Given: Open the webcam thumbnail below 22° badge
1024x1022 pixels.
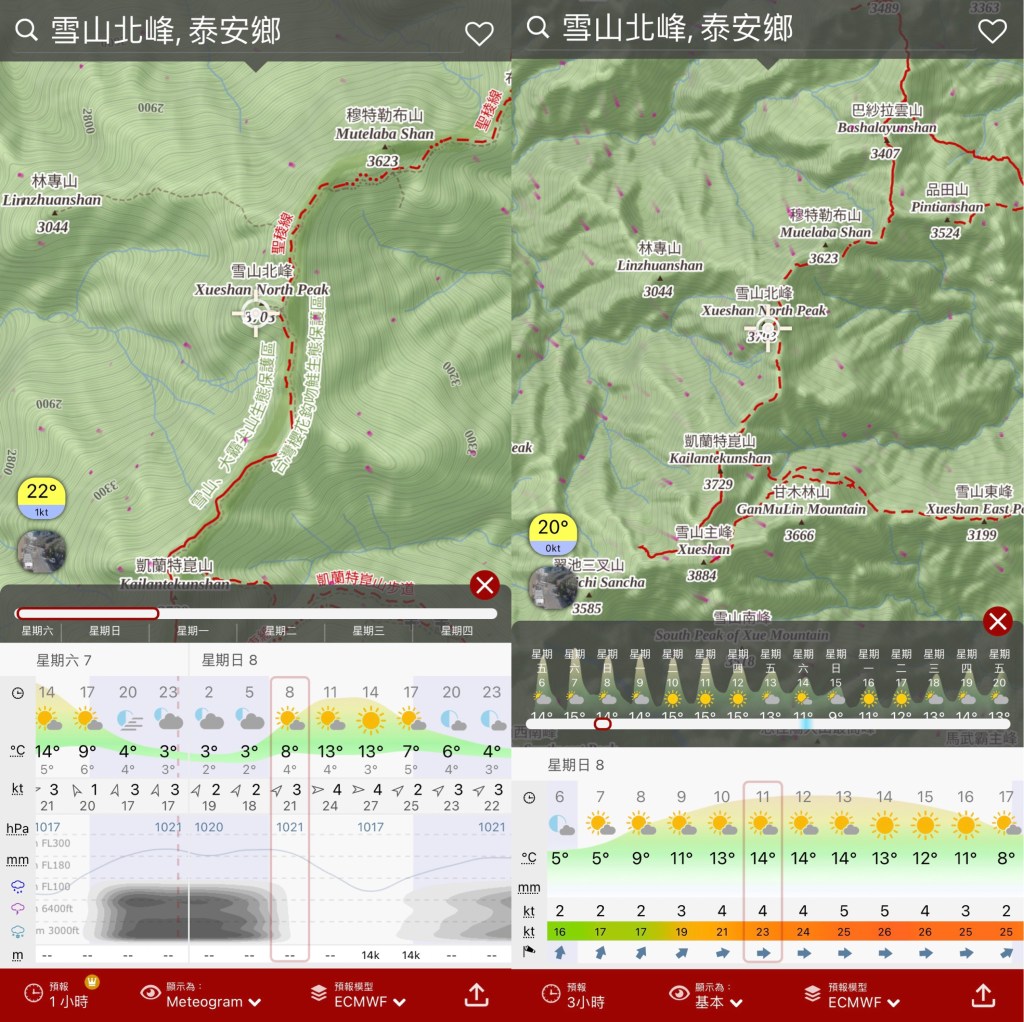Looking at the screenshot, I should [x=42, y=551].
